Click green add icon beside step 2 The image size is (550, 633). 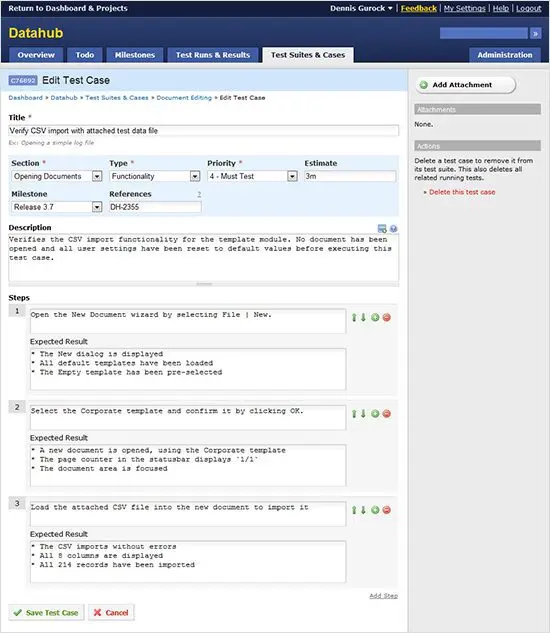[375, 413]
